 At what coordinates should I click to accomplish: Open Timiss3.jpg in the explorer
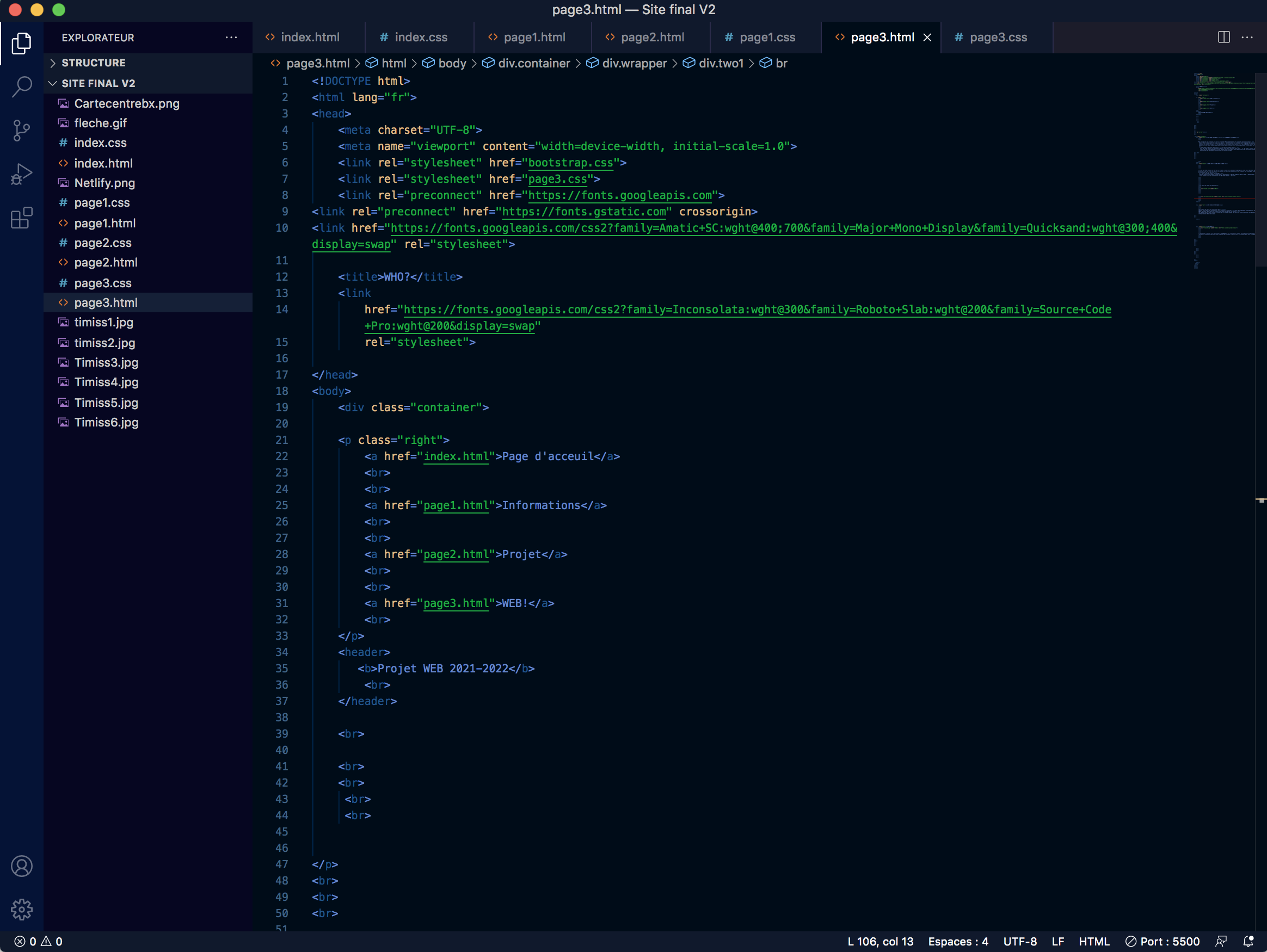click(x=148, y=362)
